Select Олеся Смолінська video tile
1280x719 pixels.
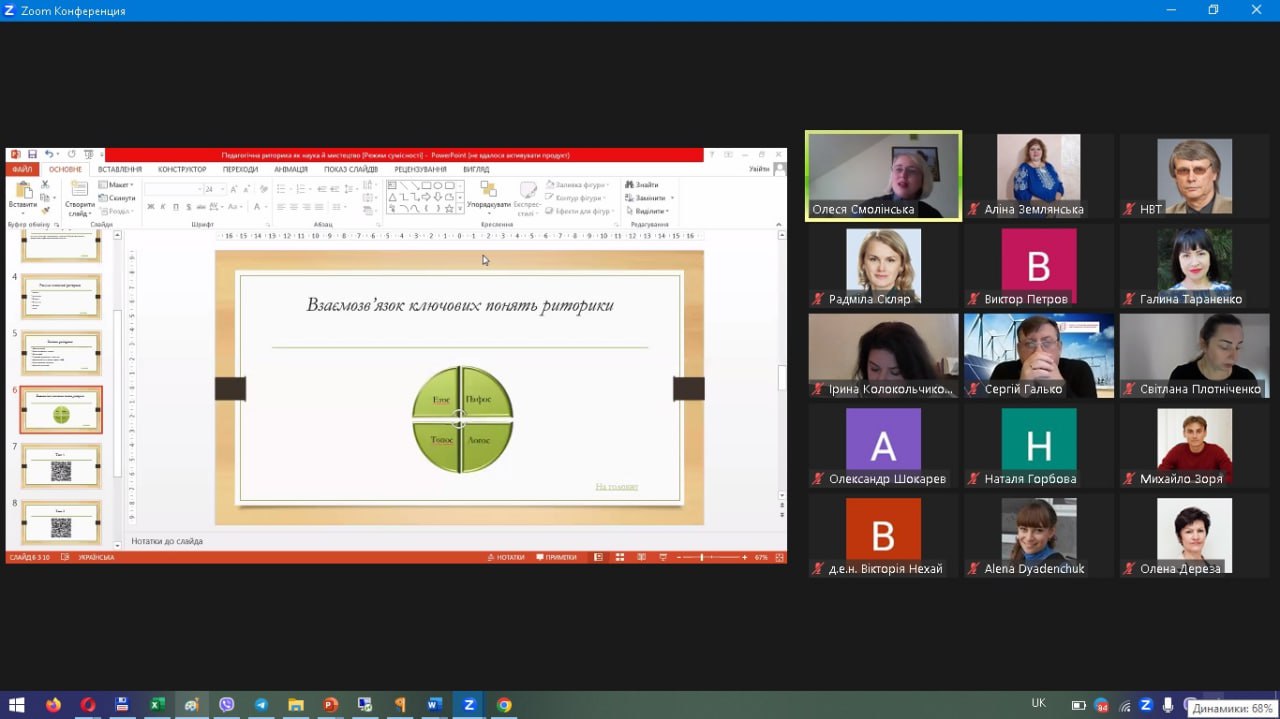884,176
